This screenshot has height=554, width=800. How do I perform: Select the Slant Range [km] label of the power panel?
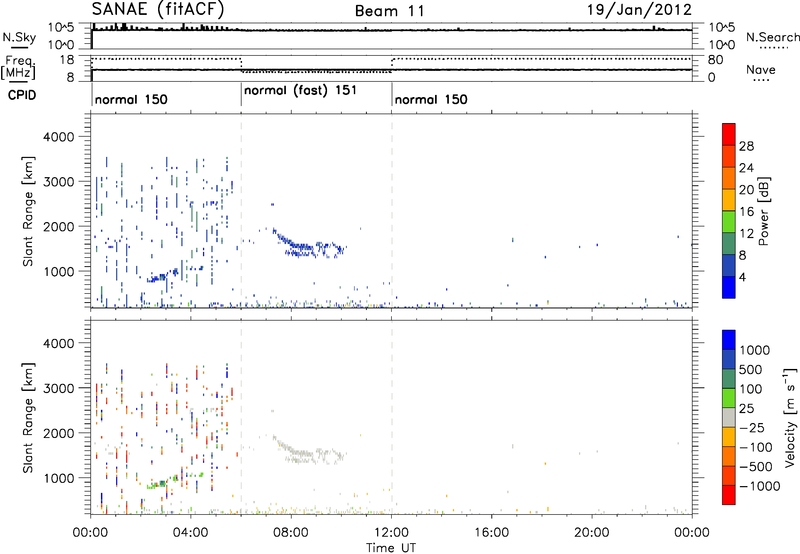pos(28,211)
